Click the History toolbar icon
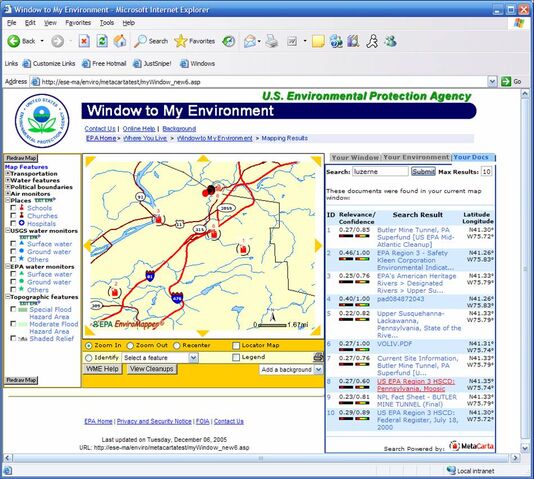534x479 pixels. click(229, 41)
